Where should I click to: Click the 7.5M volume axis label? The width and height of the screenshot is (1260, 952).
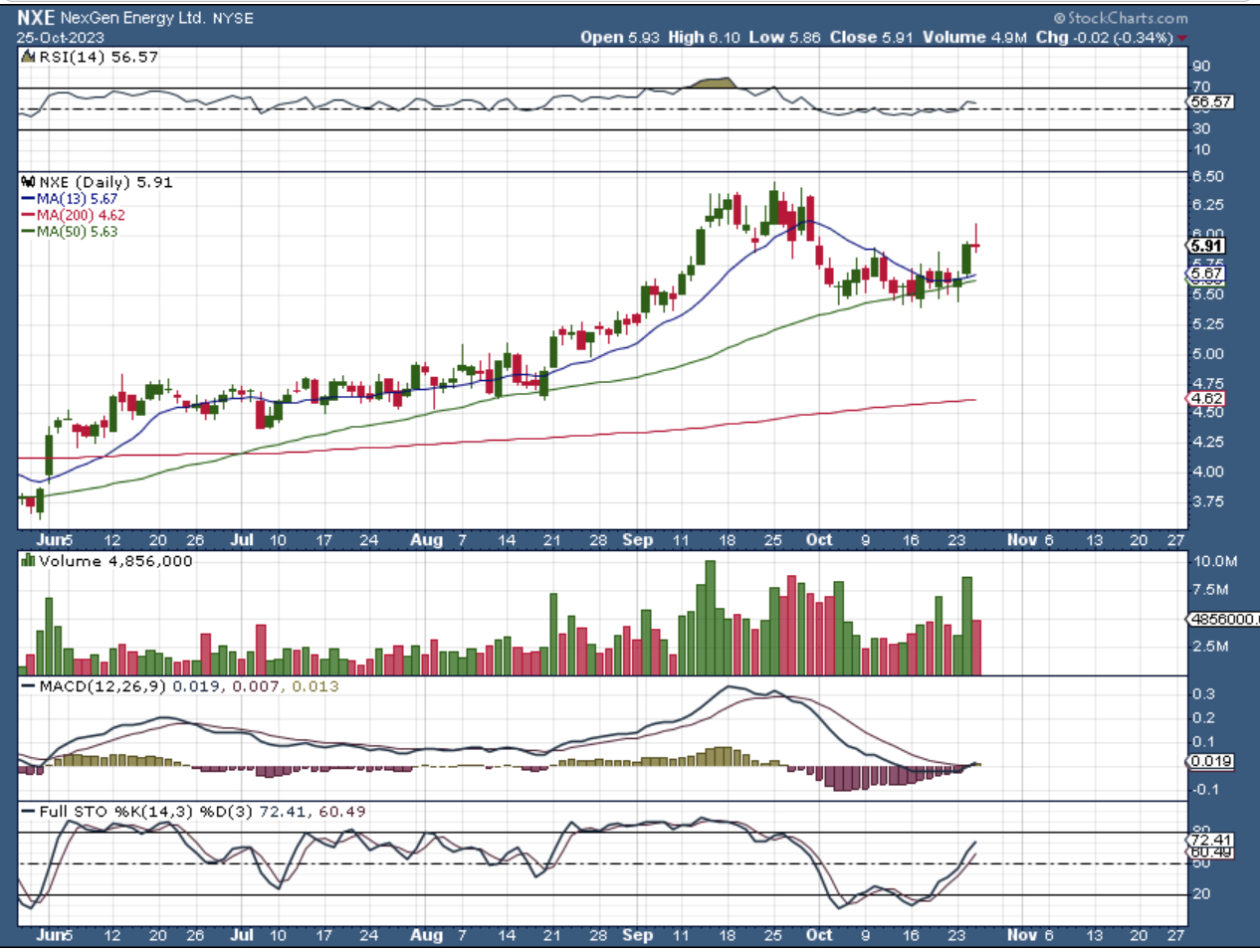coord(1211,590)
